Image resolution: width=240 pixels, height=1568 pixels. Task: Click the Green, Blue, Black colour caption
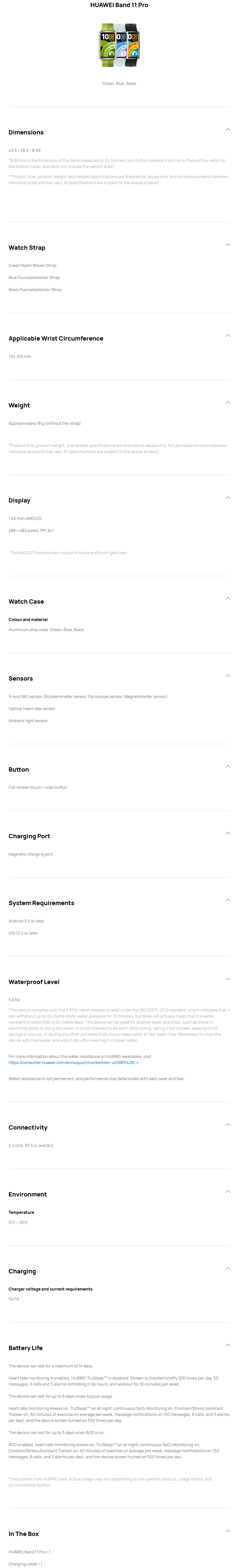click(119, 83)
